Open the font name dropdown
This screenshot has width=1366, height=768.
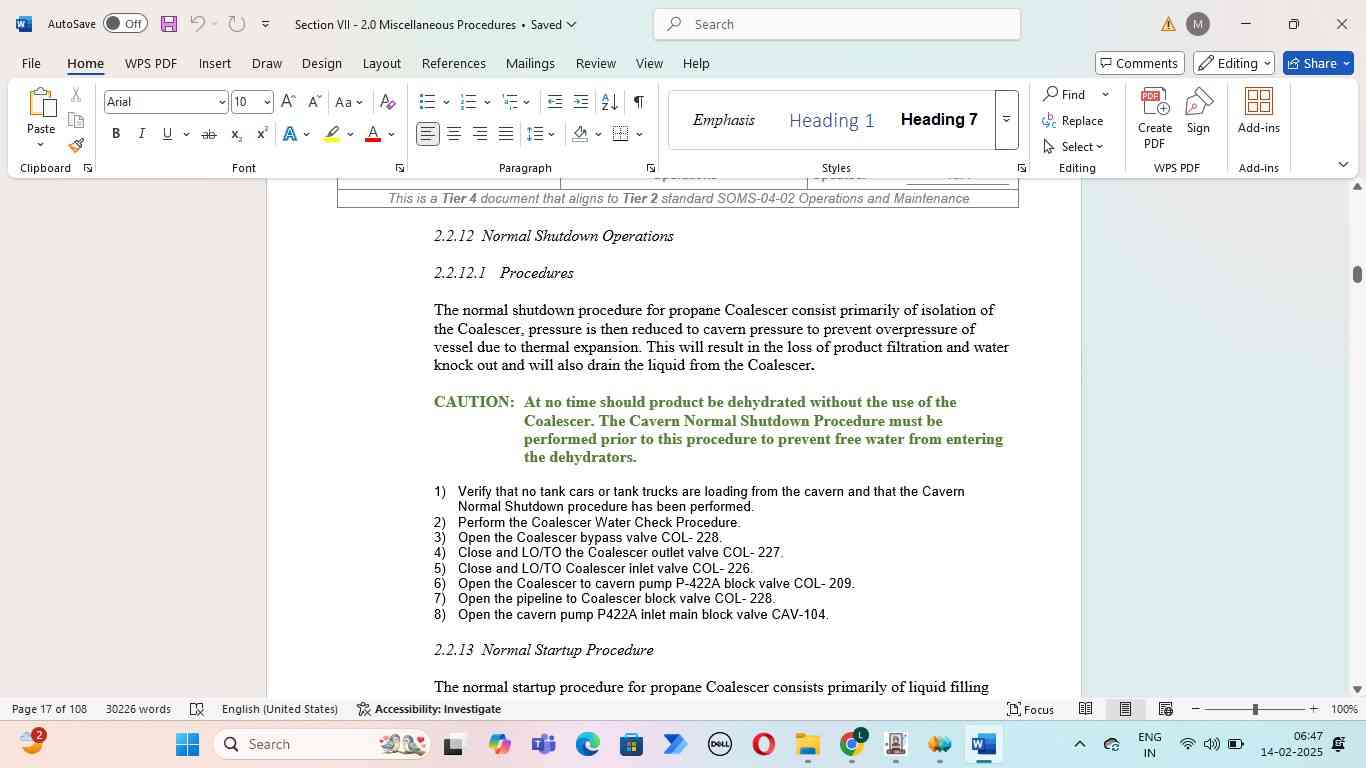coord(221,102)
